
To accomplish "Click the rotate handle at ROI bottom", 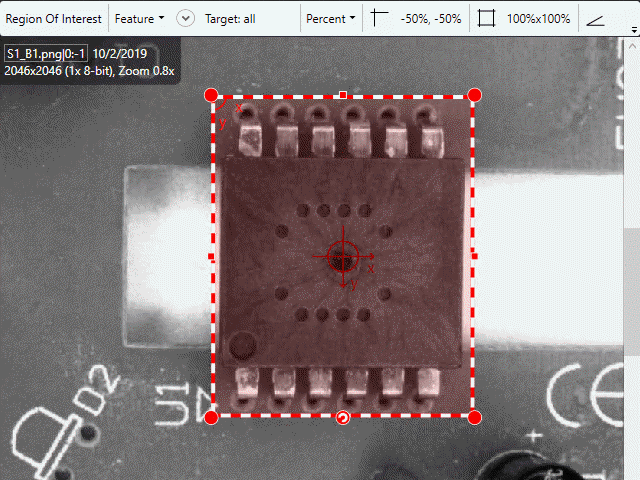I will (343, 418).
